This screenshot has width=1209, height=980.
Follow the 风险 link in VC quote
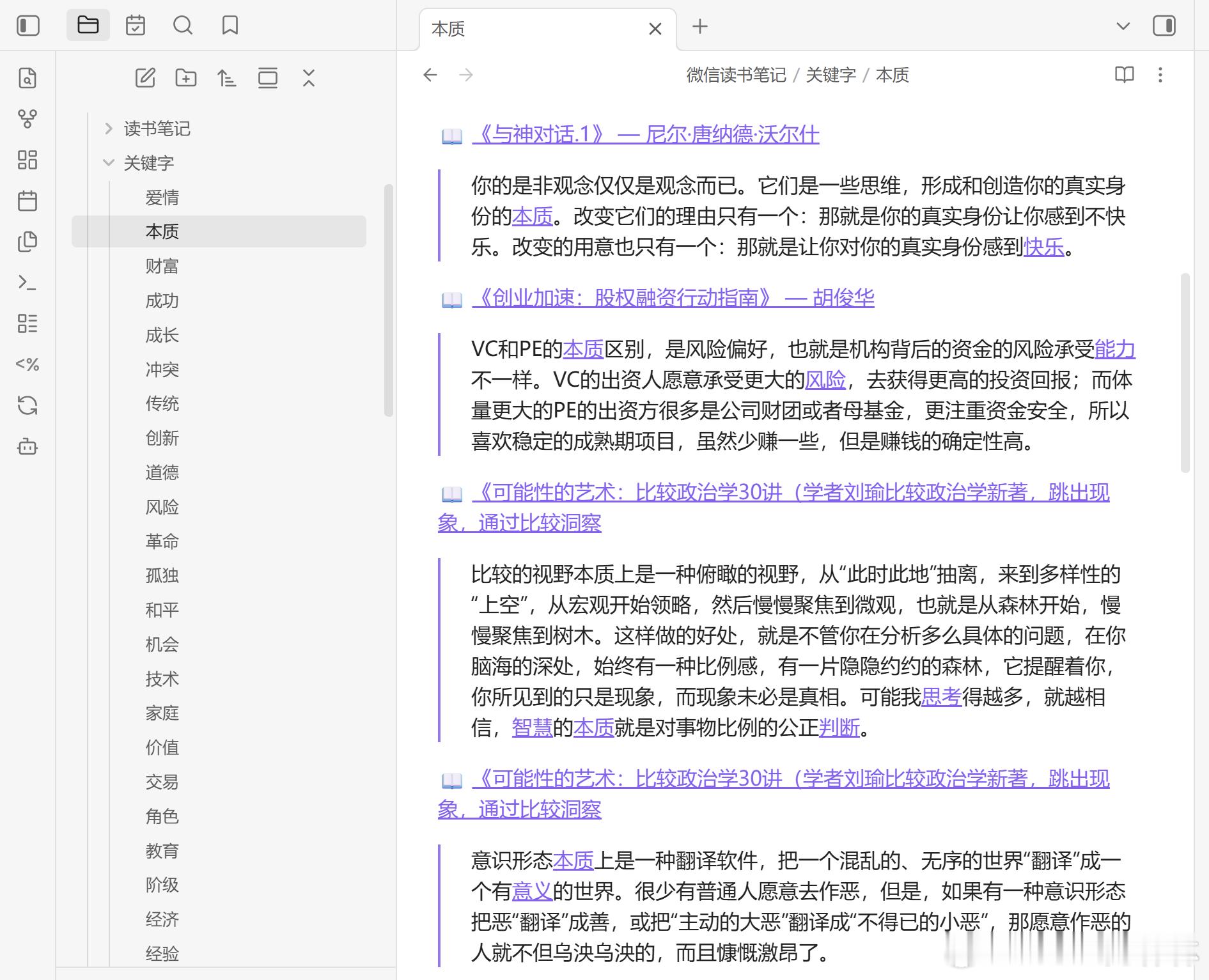[x=825, y=380]
